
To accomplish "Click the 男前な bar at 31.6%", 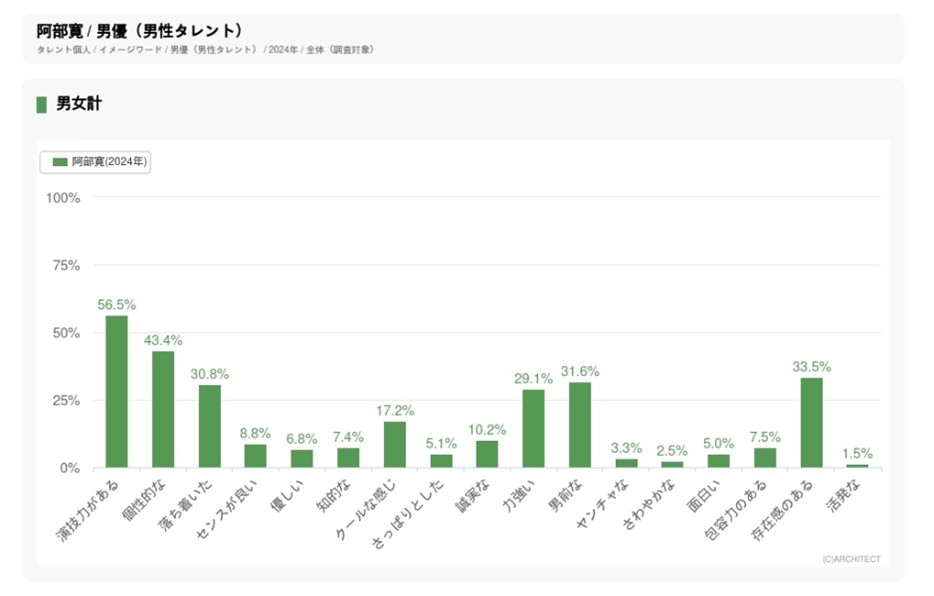I will pyautogui.click(x=580, y=425).
